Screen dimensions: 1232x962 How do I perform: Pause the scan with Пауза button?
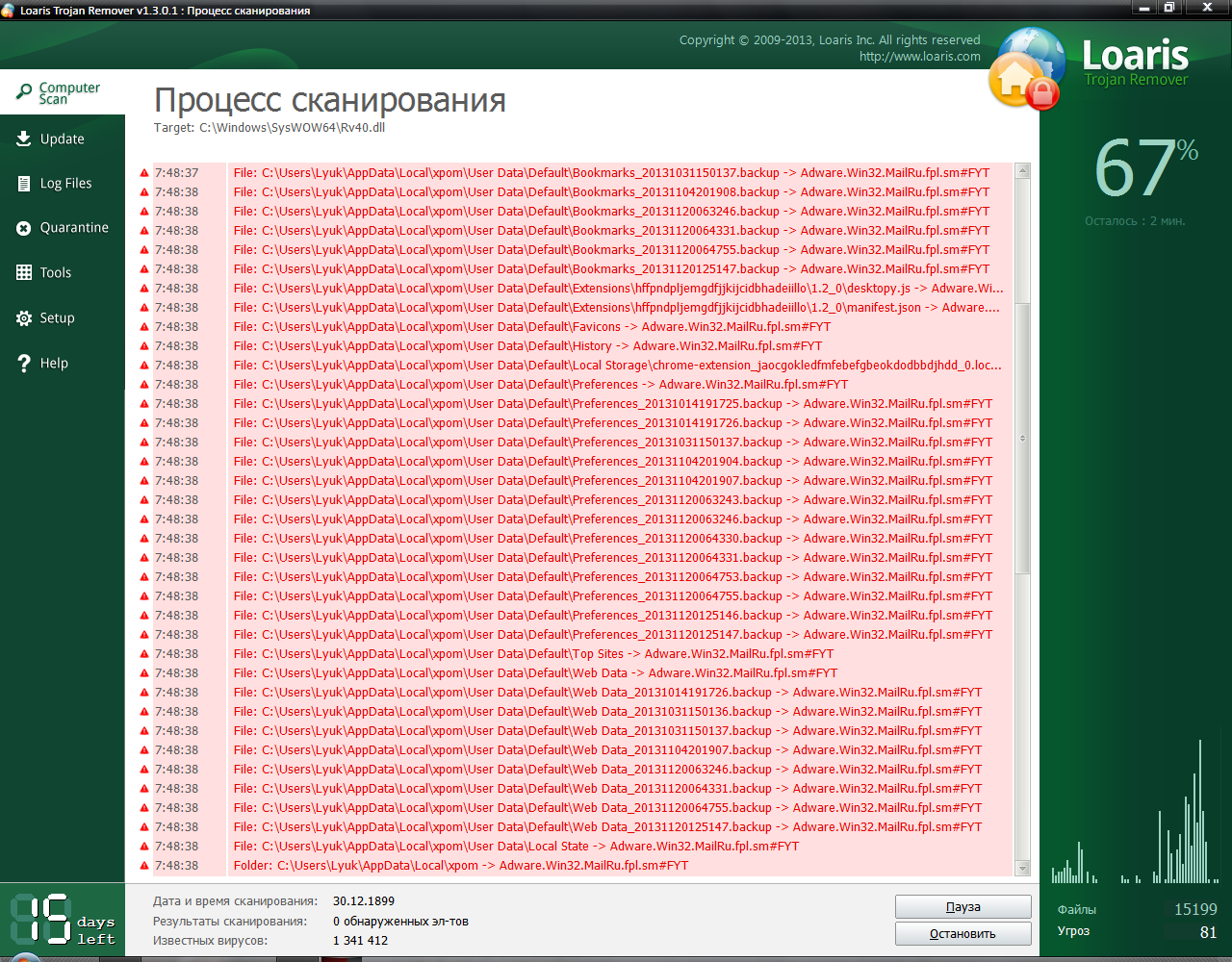pyautogui.click(x=962, y=907)
